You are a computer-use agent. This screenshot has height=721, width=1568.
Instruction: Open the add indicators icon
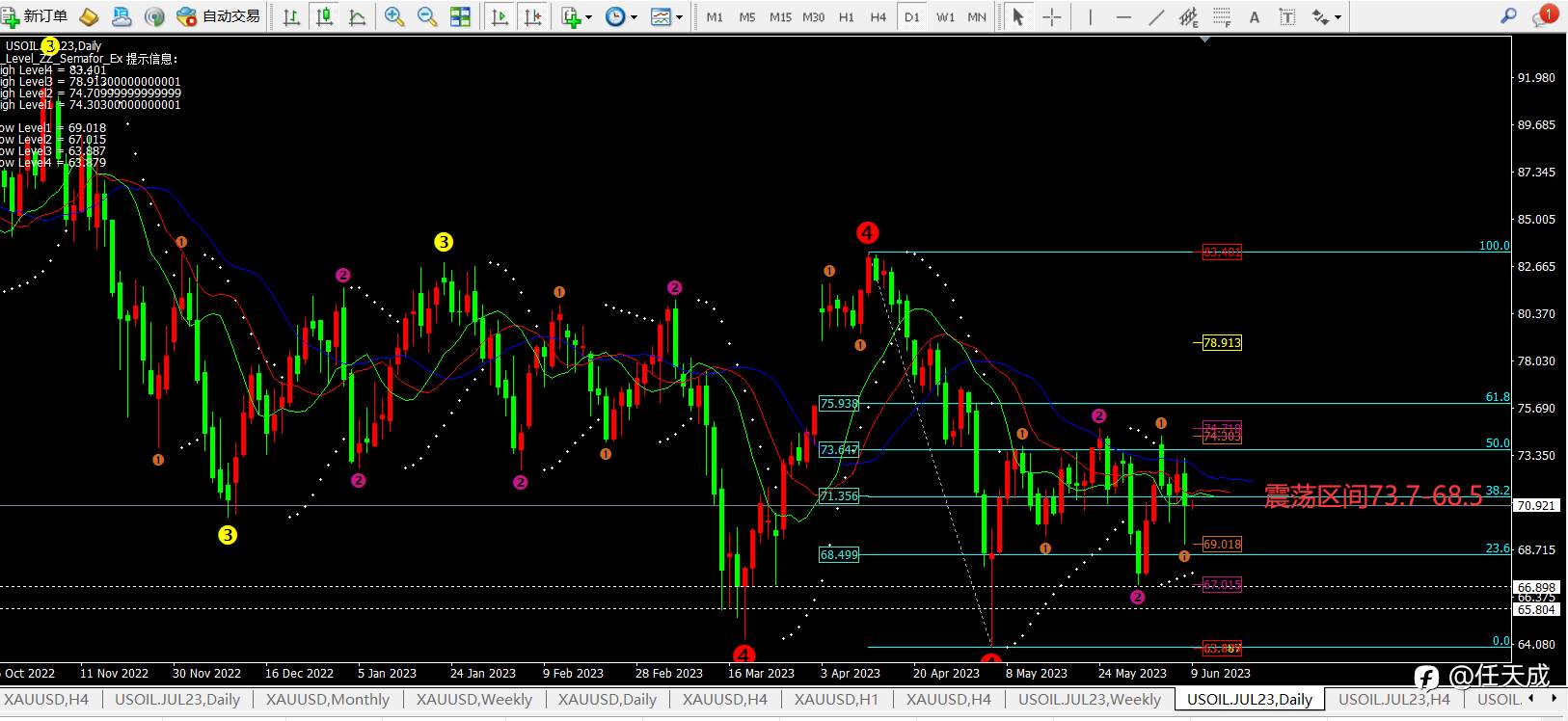pyautogui.click(x=572, y=16)
